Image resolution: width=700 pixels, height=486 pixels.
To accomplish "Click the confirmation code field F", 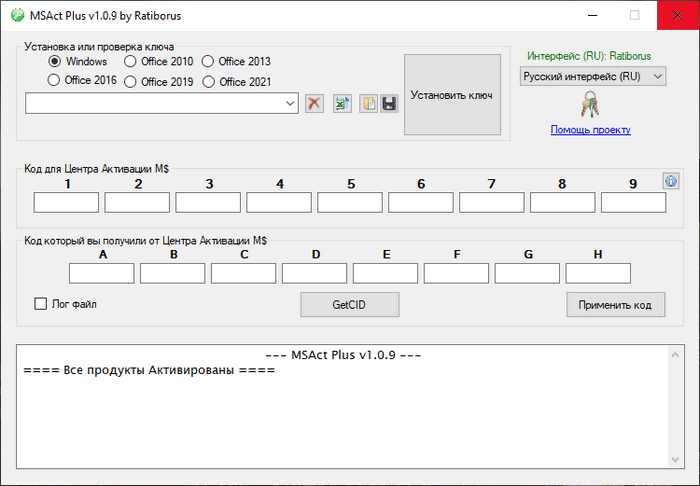I will point(456,274).
